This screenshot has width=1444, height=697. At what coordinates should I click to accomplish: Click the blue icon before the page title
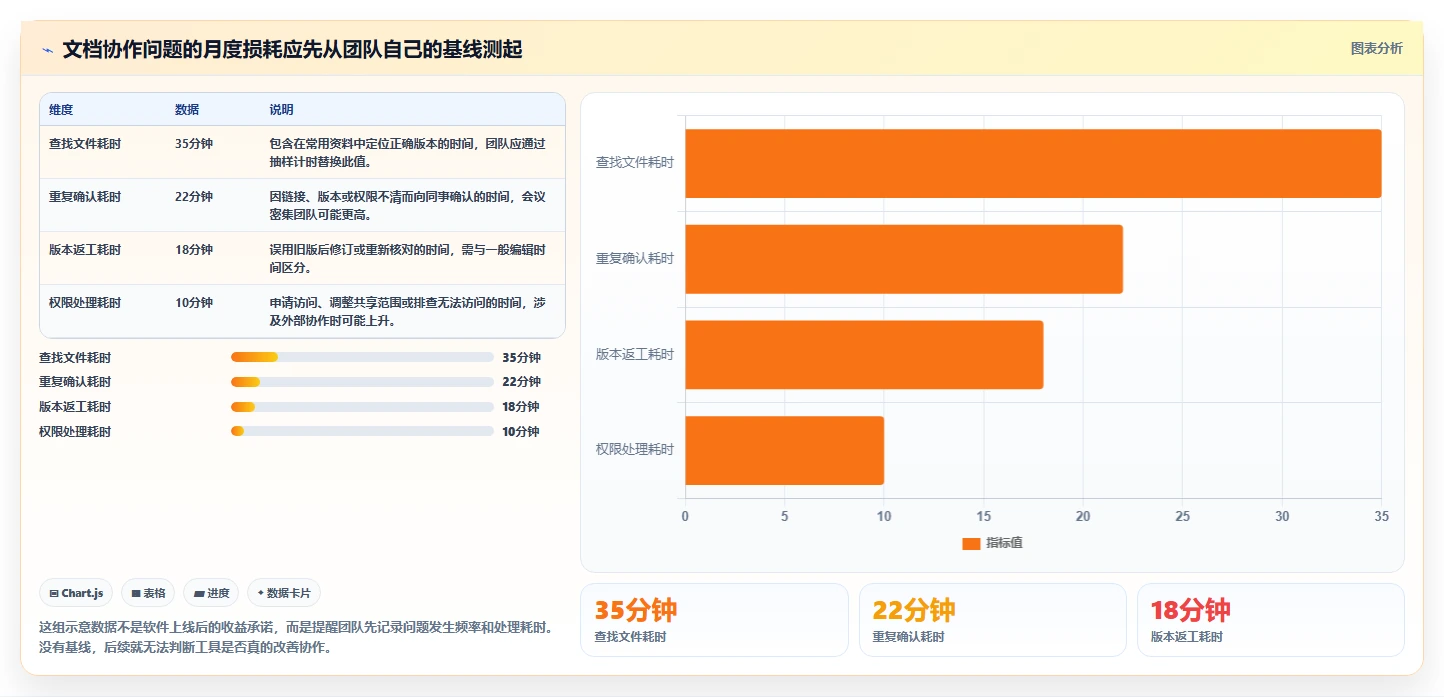pos(48,50)
